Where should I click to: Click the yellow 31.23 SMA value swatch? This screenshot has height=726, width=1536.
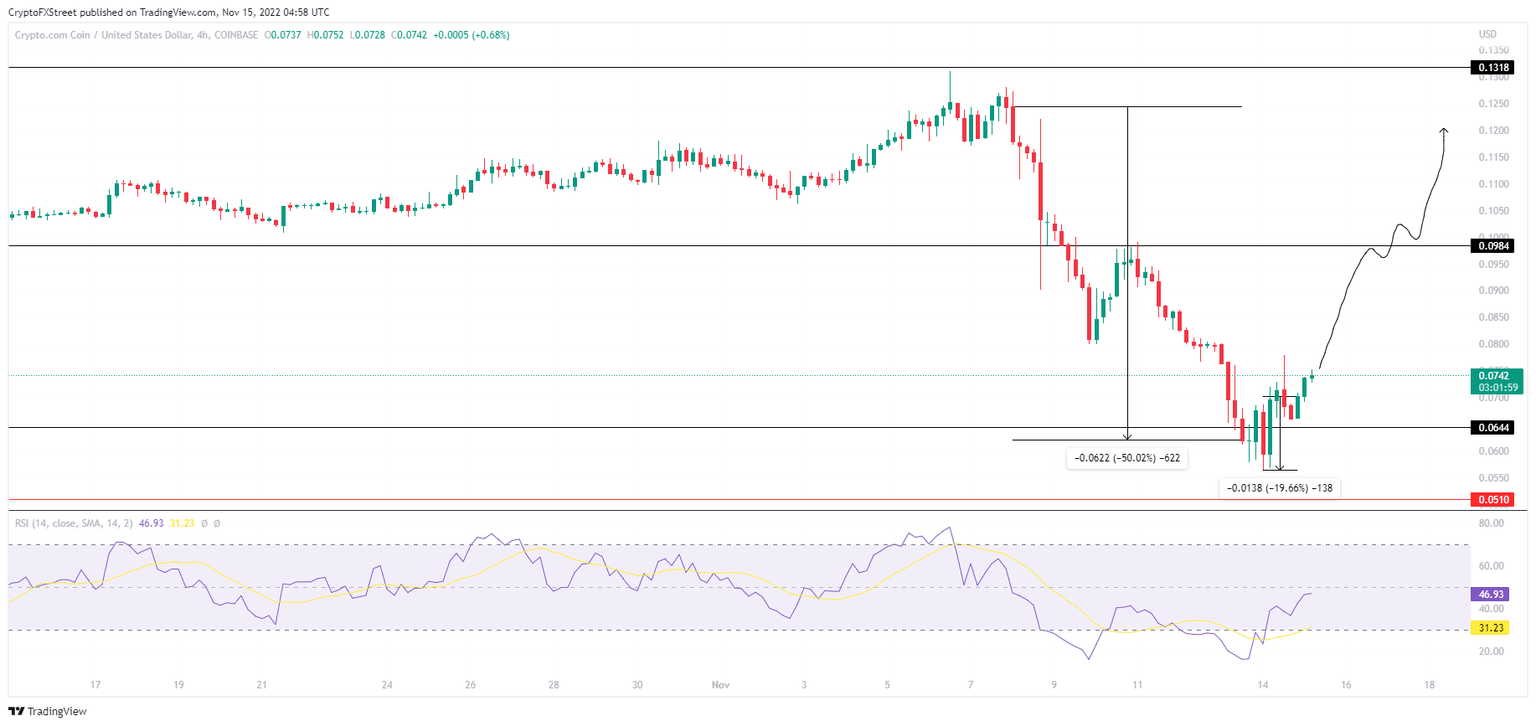pyautogui.click(x=1492, y=626)
